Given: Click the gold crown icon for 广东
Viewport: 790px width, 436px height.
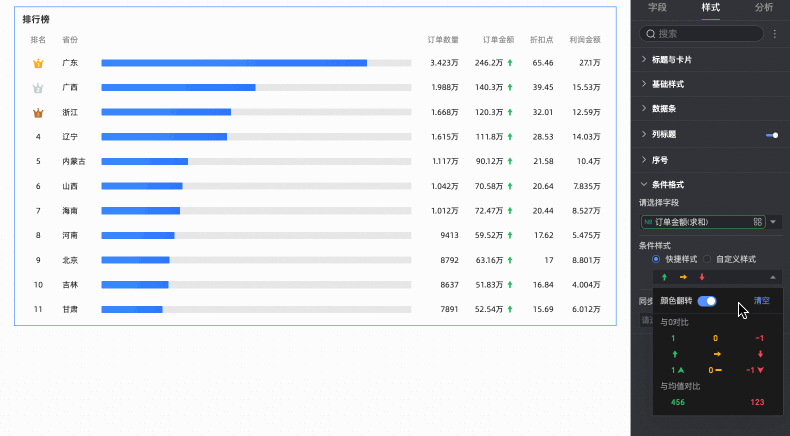Looking at the screenshot, I should (x=38, y=64).
